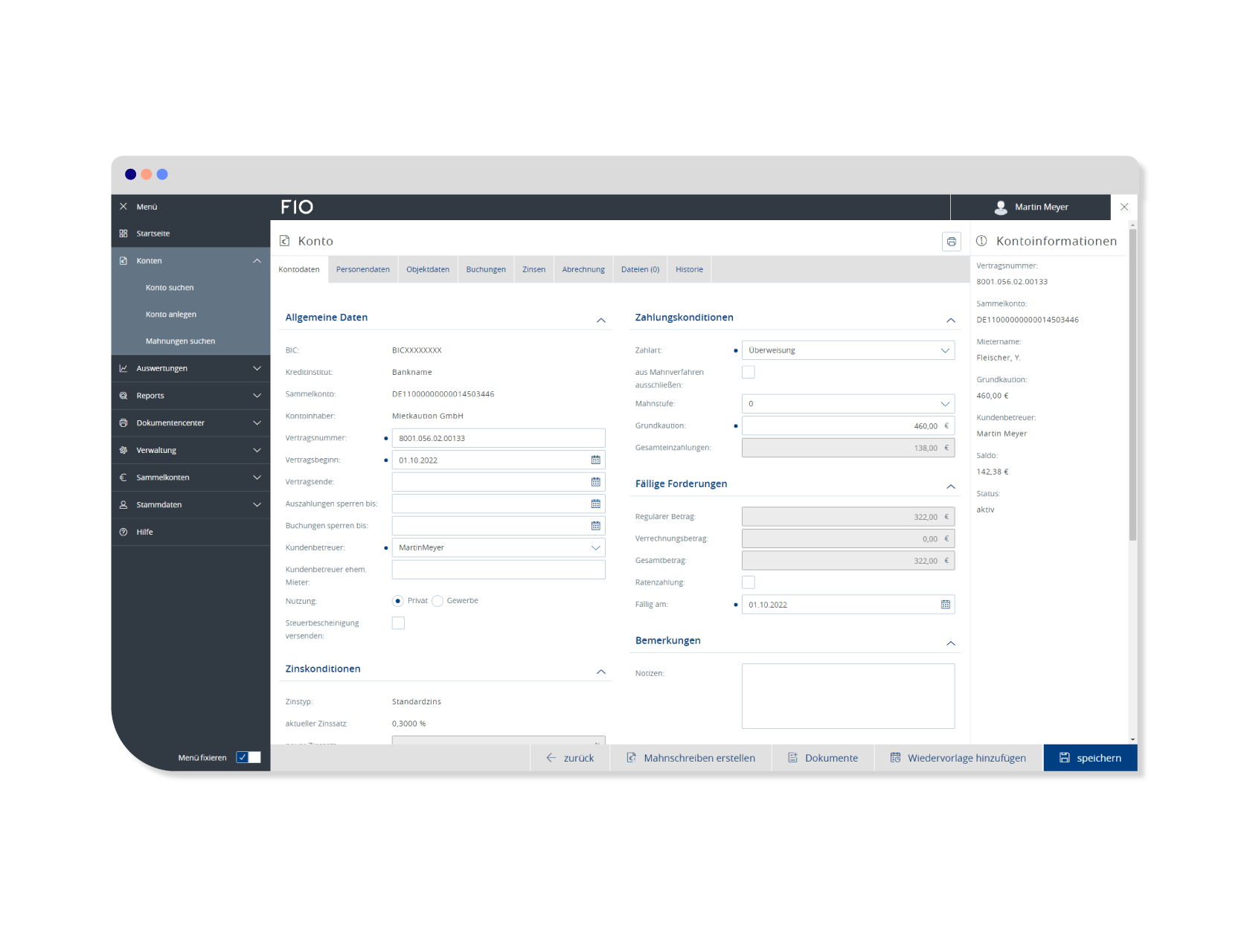The width and height of the screenshot is (1250, 952).
Task: Check Steuerbescheinigung versenden box
Action: [x=399, y=623]
